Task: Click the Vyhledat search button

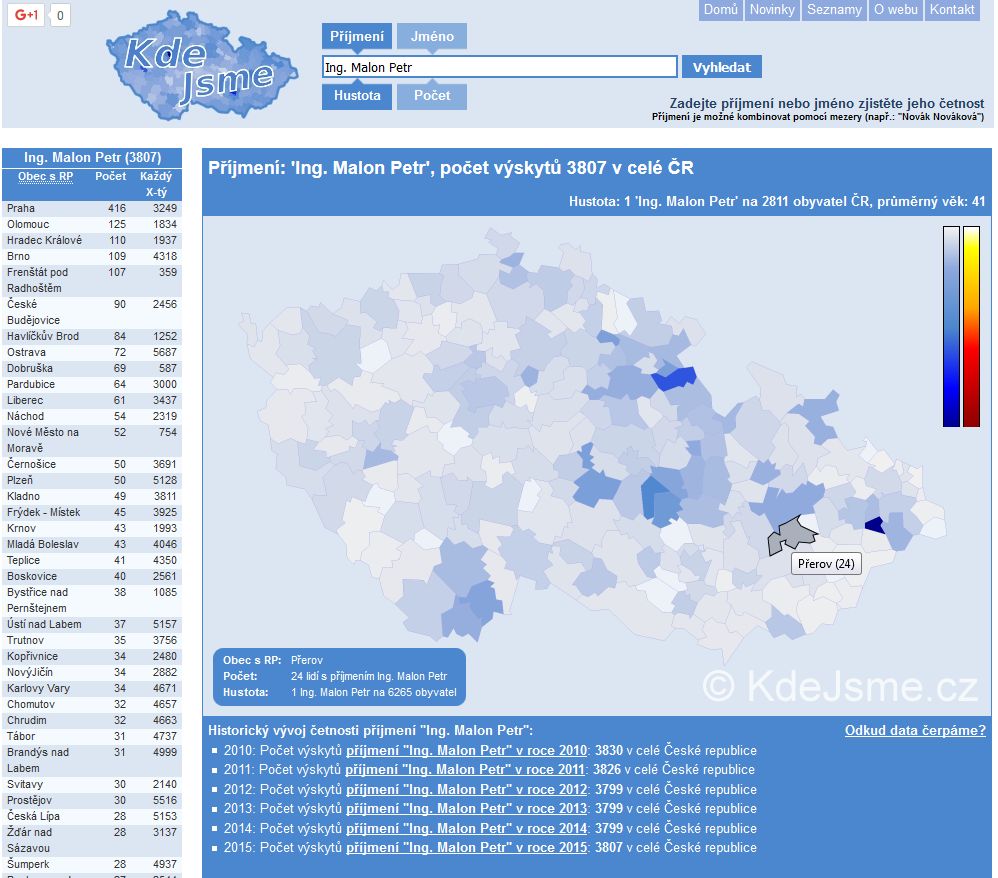Action: (x=721, y=67)
